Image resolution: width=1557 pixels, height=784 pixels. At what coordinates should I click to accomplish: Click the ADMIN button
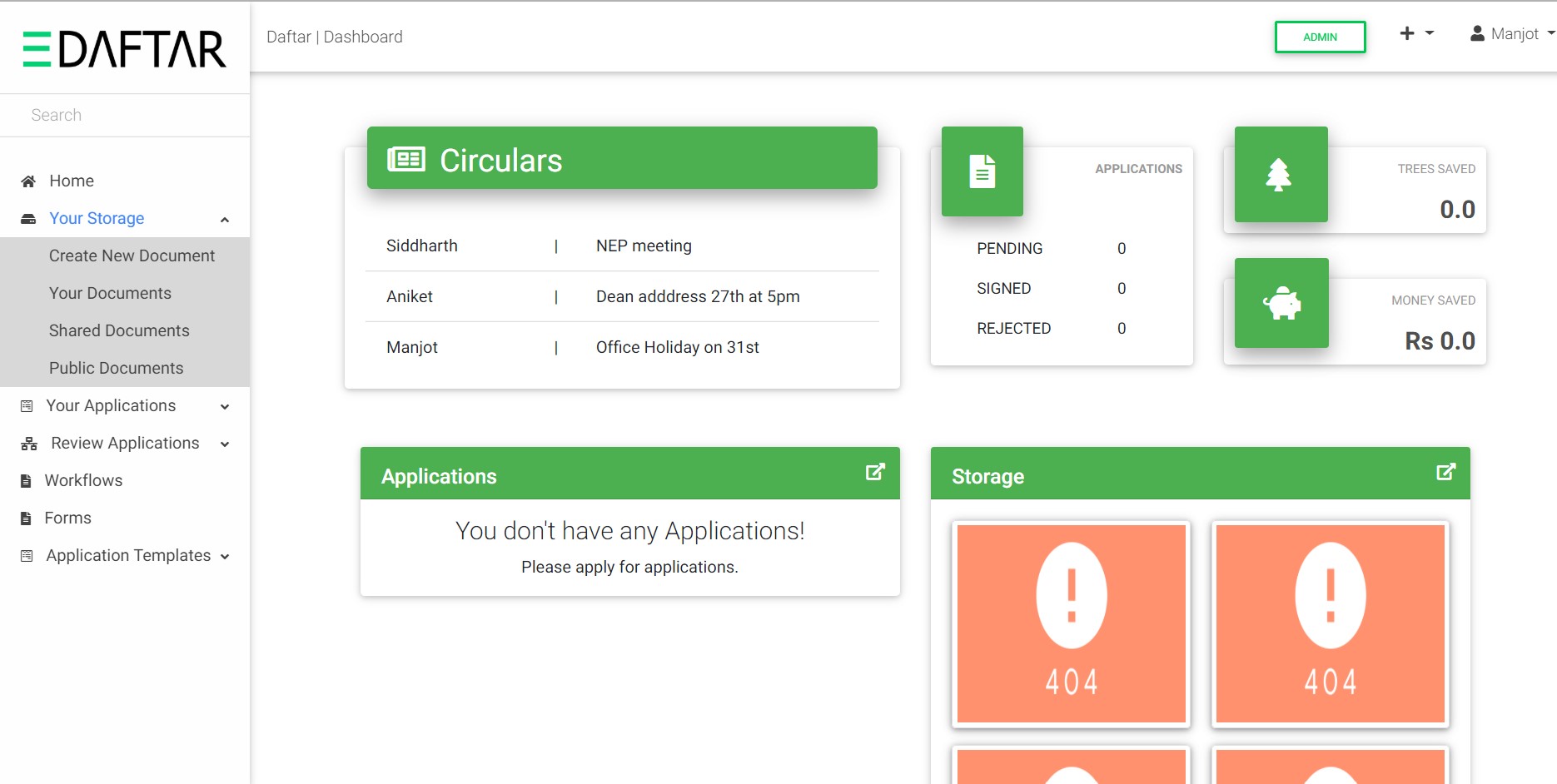pos(1320,37)
